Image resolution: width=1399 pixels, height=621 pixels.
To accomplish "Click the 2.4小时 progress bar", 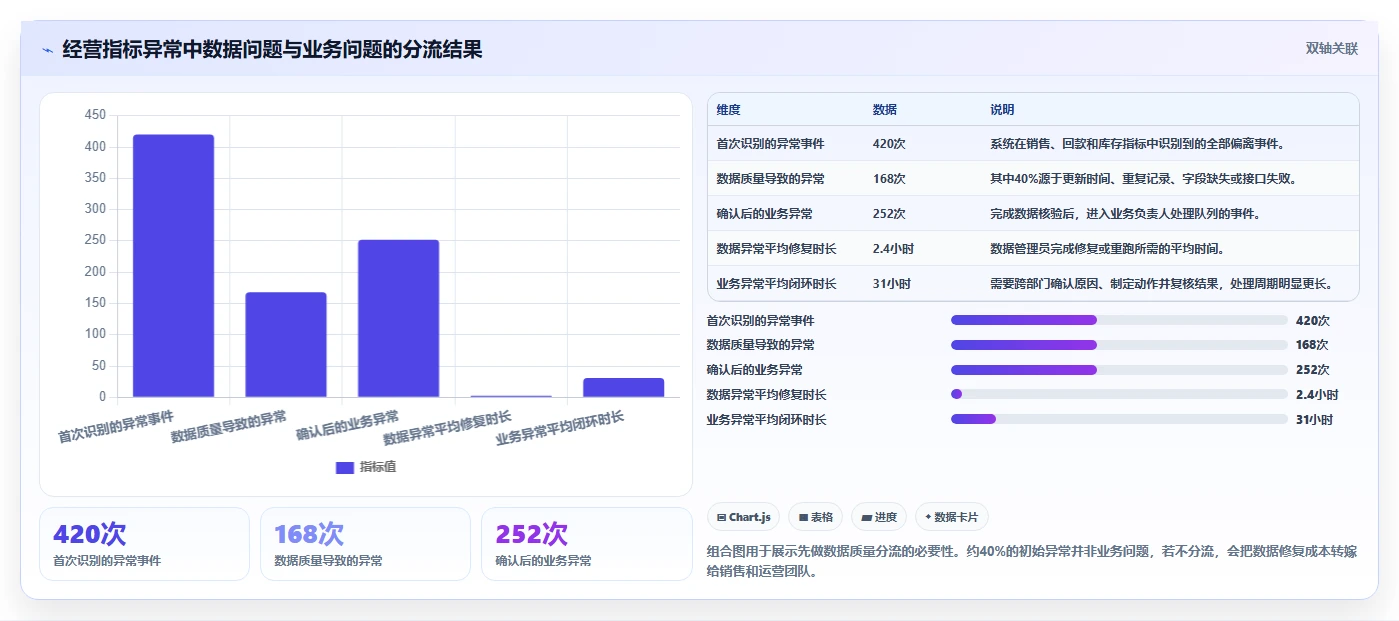I will click(1119, 394).
